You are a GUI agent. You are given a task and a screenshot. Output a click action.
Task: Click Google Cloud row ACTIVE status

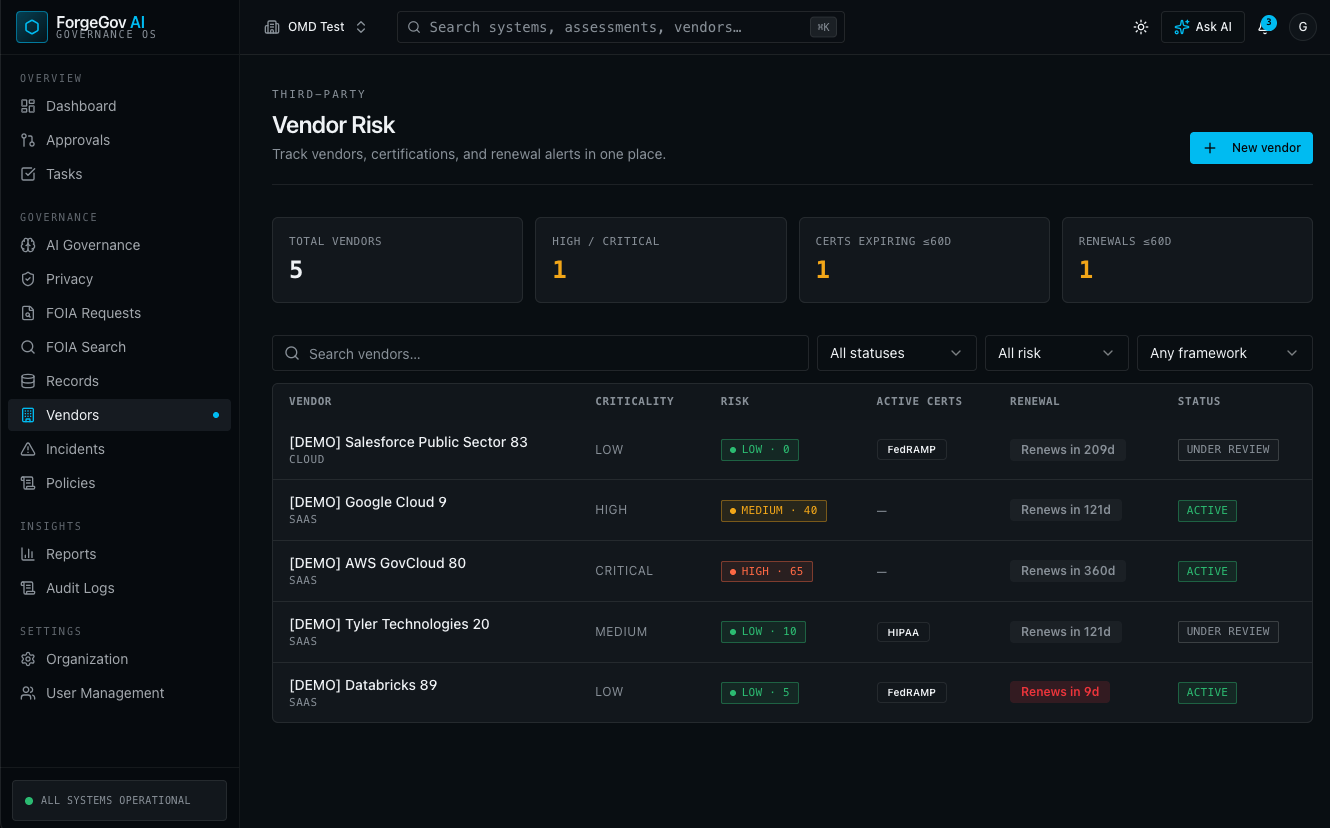pos(1207,510)
